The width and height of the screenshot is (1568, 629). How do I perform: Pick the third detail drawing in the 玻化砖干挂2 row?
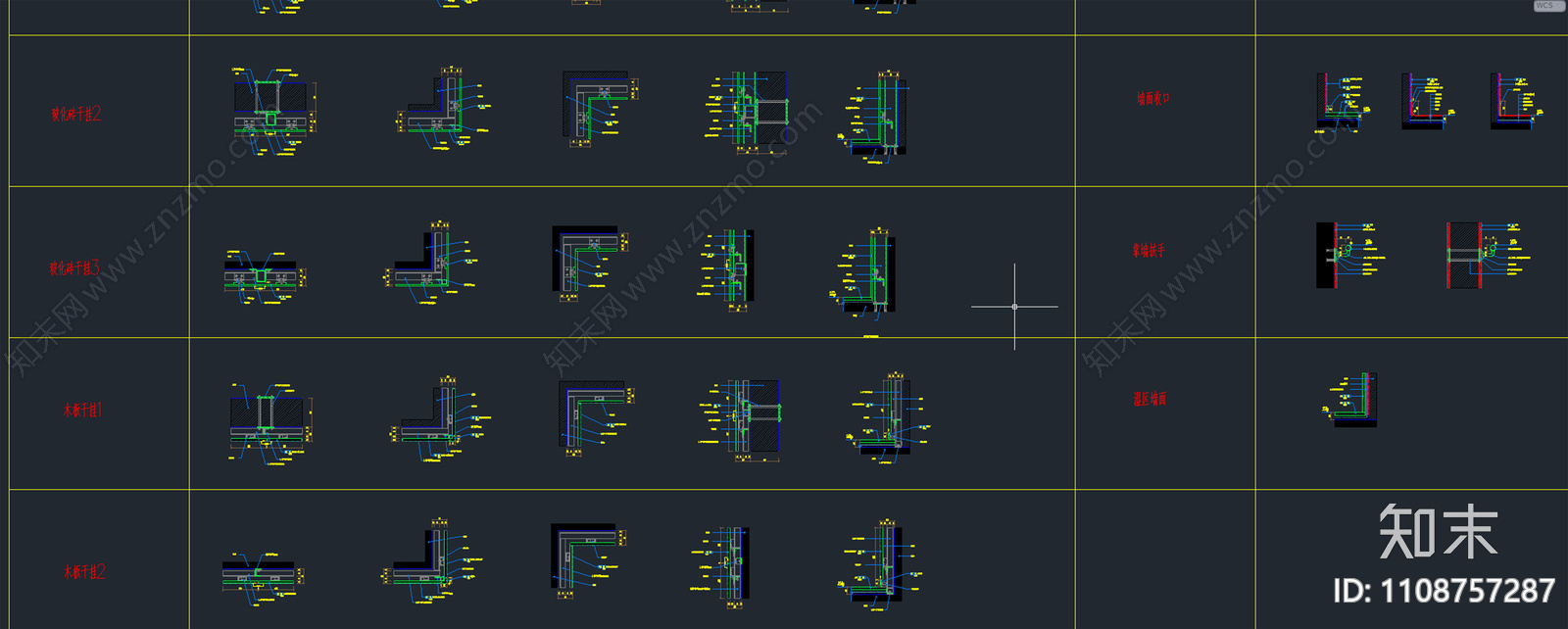600,108
